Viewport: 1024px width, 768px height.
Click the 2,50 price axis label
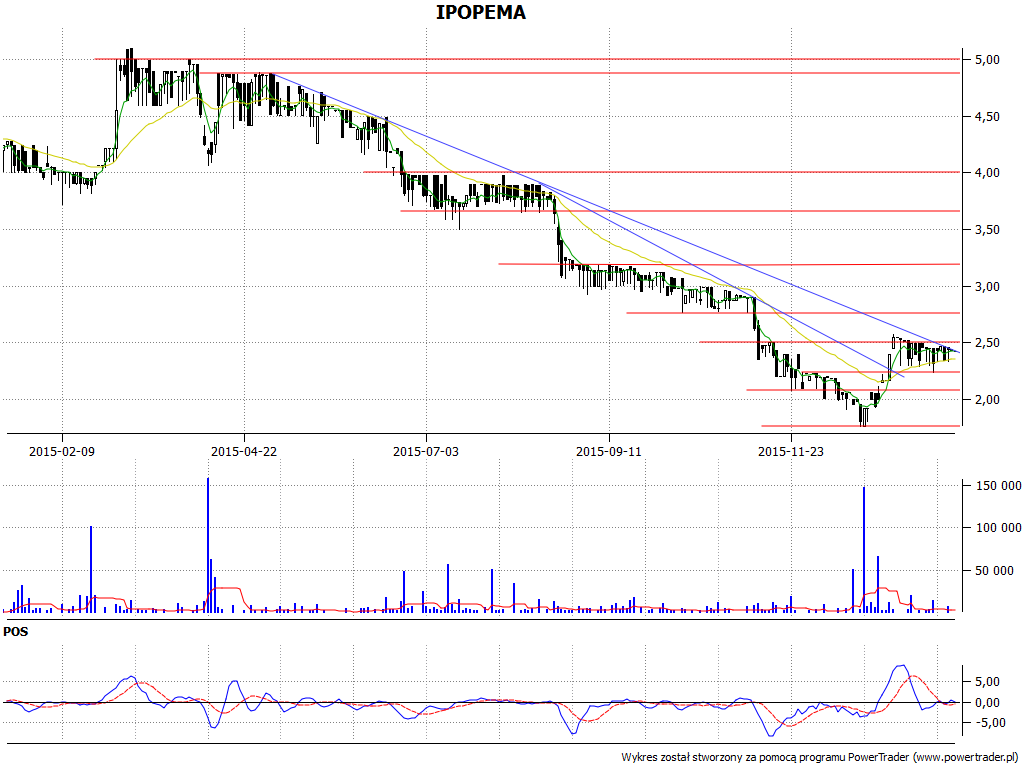[x=987, y=342]
